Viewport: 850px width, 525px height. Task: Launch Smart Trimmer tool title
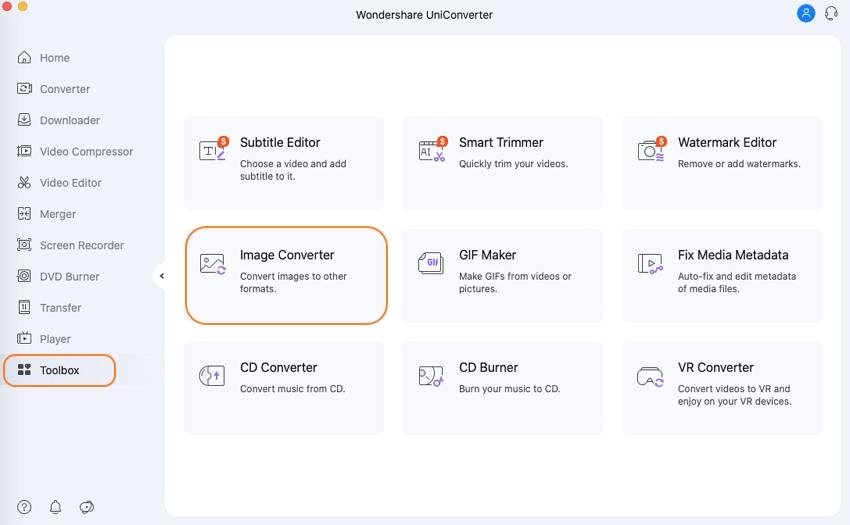pos(501,142)
